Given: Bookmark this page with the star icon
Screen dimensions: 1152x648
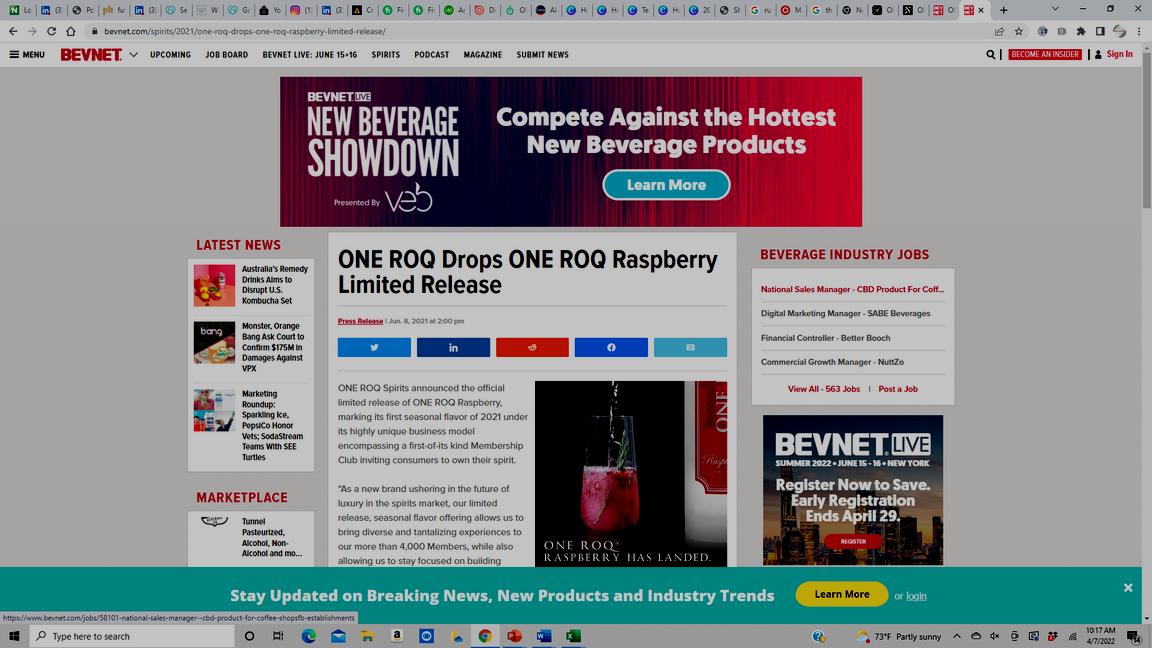Looking at the screenshot, I should point(1018,32).
